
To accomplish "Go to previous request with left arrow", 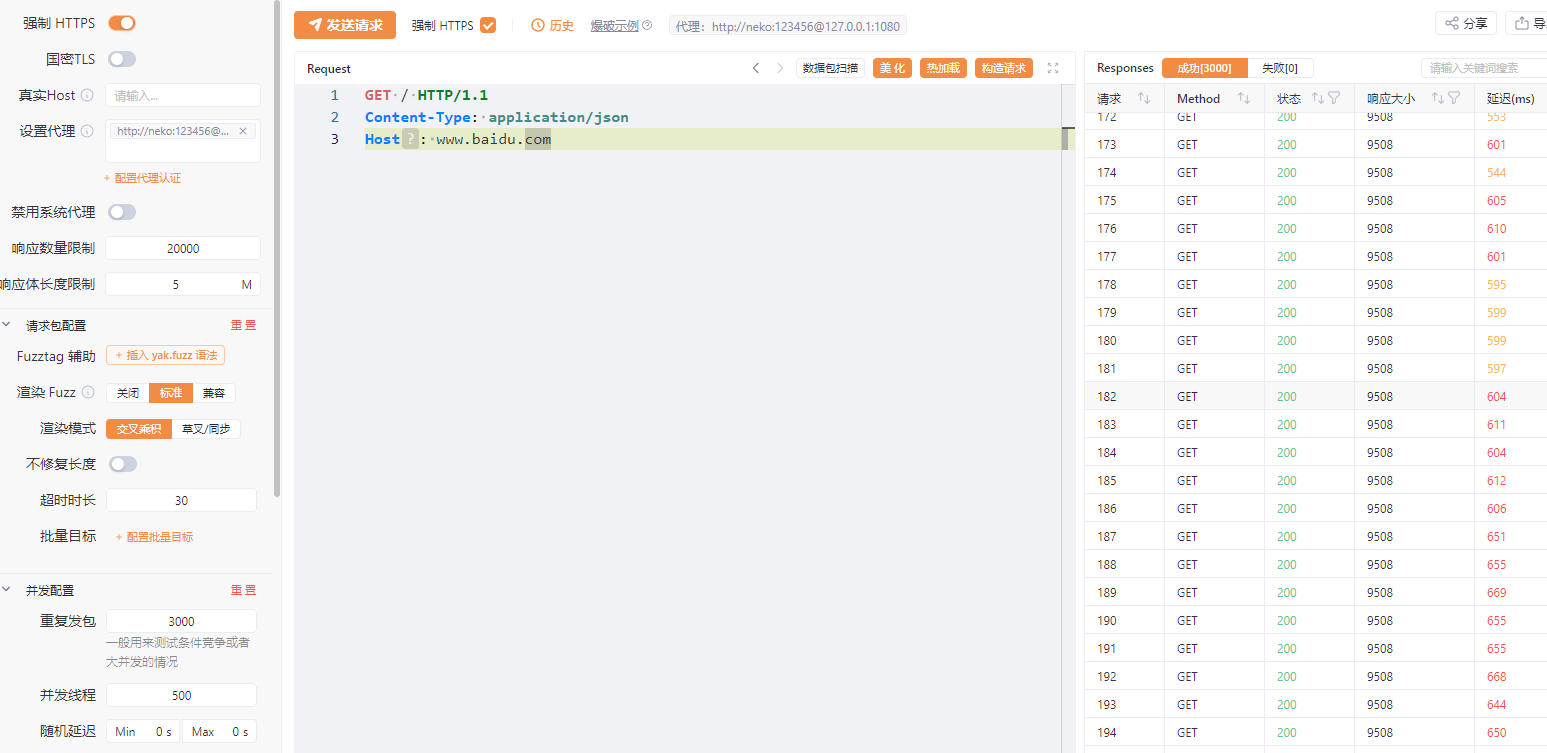I will (x=756, y=68).
